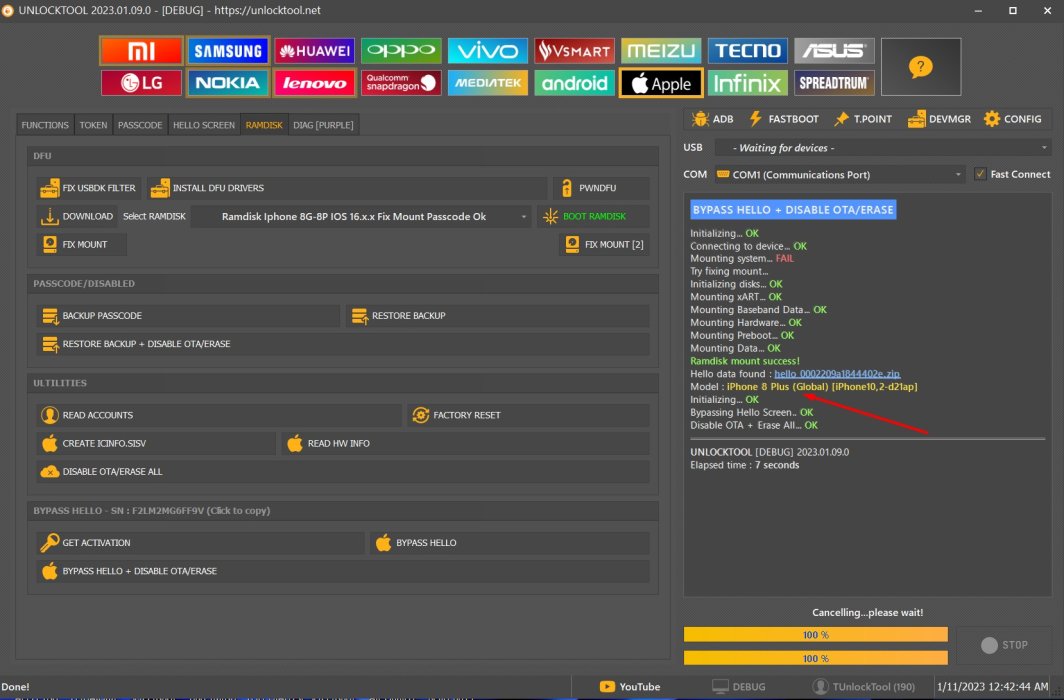Viewport: 1064px width, 700px height.
Task: Click the DOWNLOAD ramdisk button
Action: 77,216
